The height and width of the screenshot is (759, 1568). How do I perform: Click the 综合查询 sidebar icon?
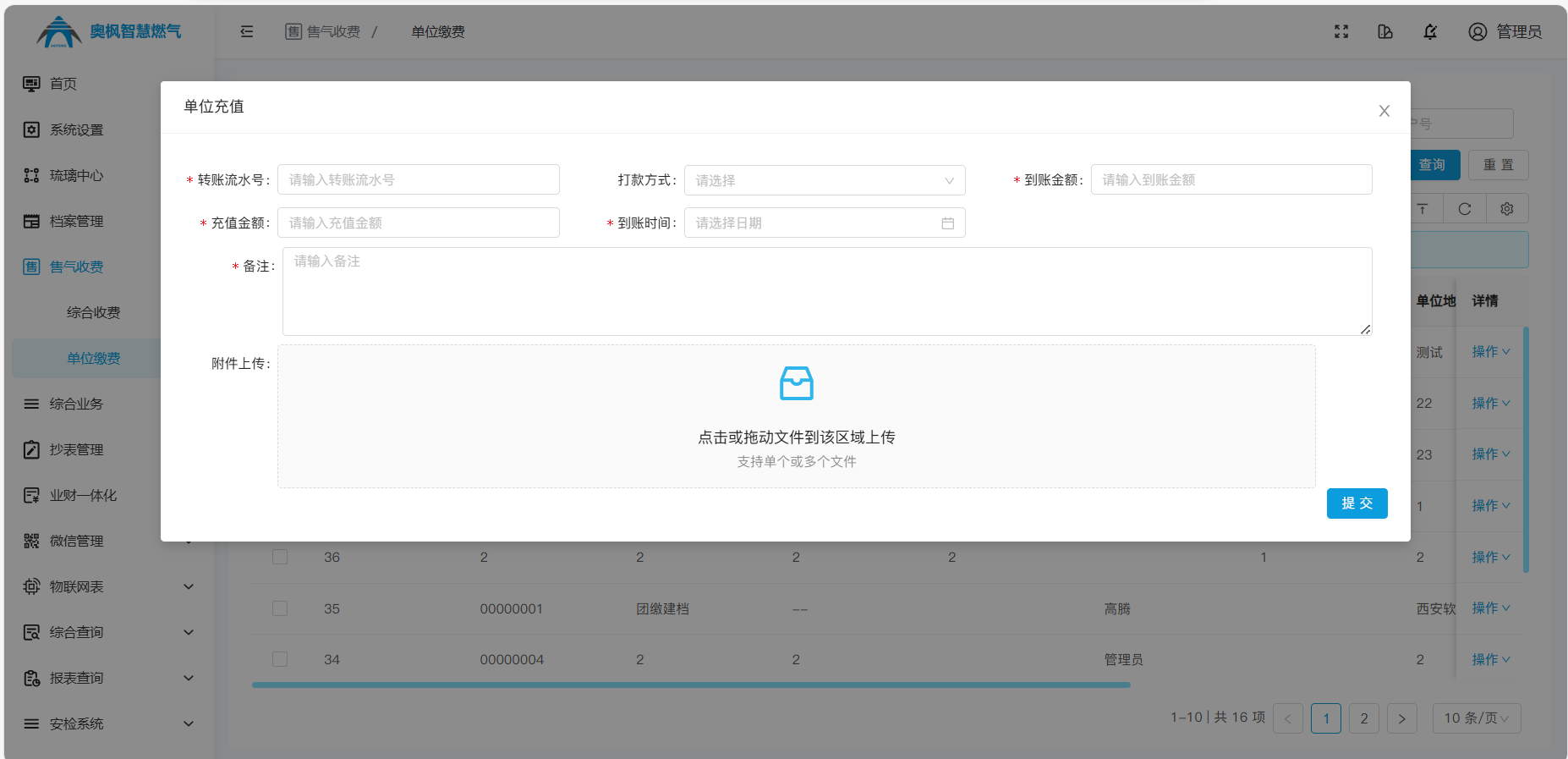coord(31,632)
